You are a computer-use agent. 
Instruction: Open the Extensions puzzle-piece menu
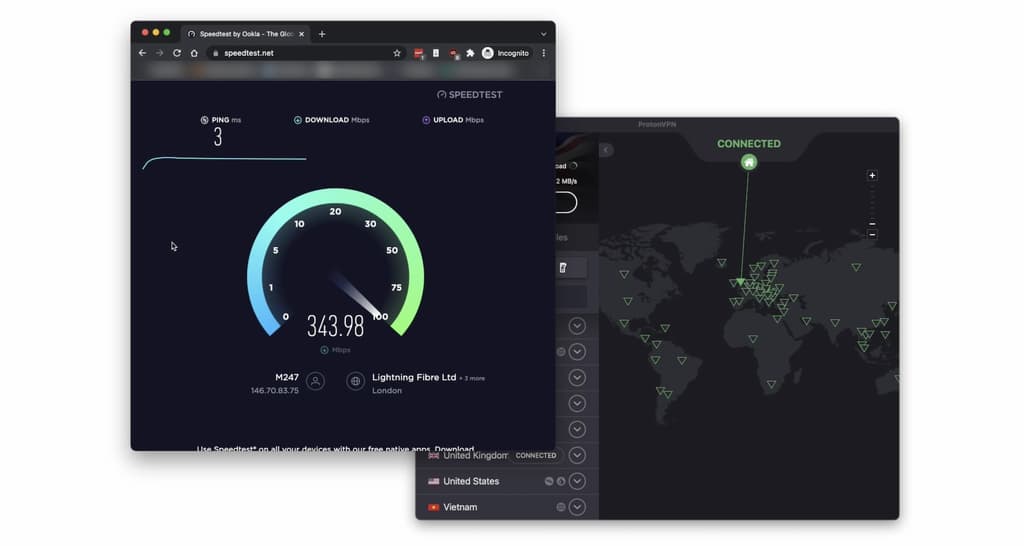coord(470,53)
